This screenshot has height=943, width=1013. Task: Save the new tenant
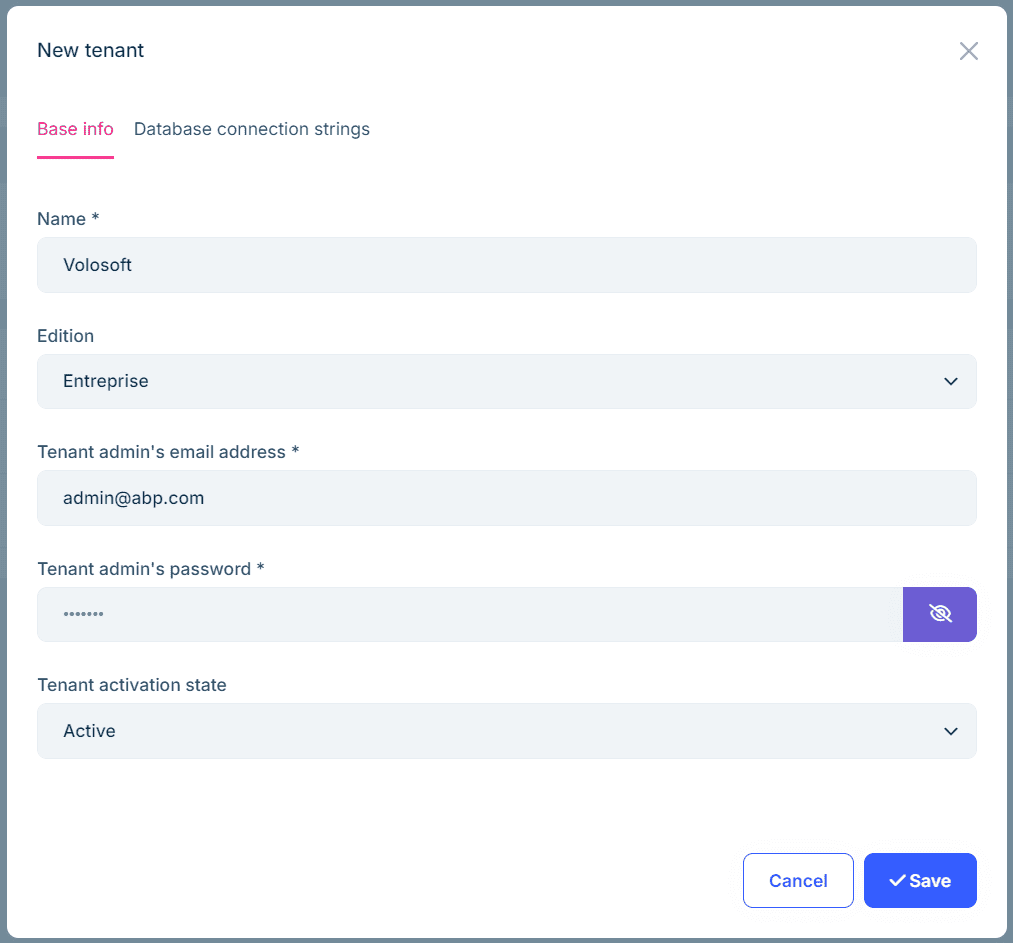click(920, 880)
